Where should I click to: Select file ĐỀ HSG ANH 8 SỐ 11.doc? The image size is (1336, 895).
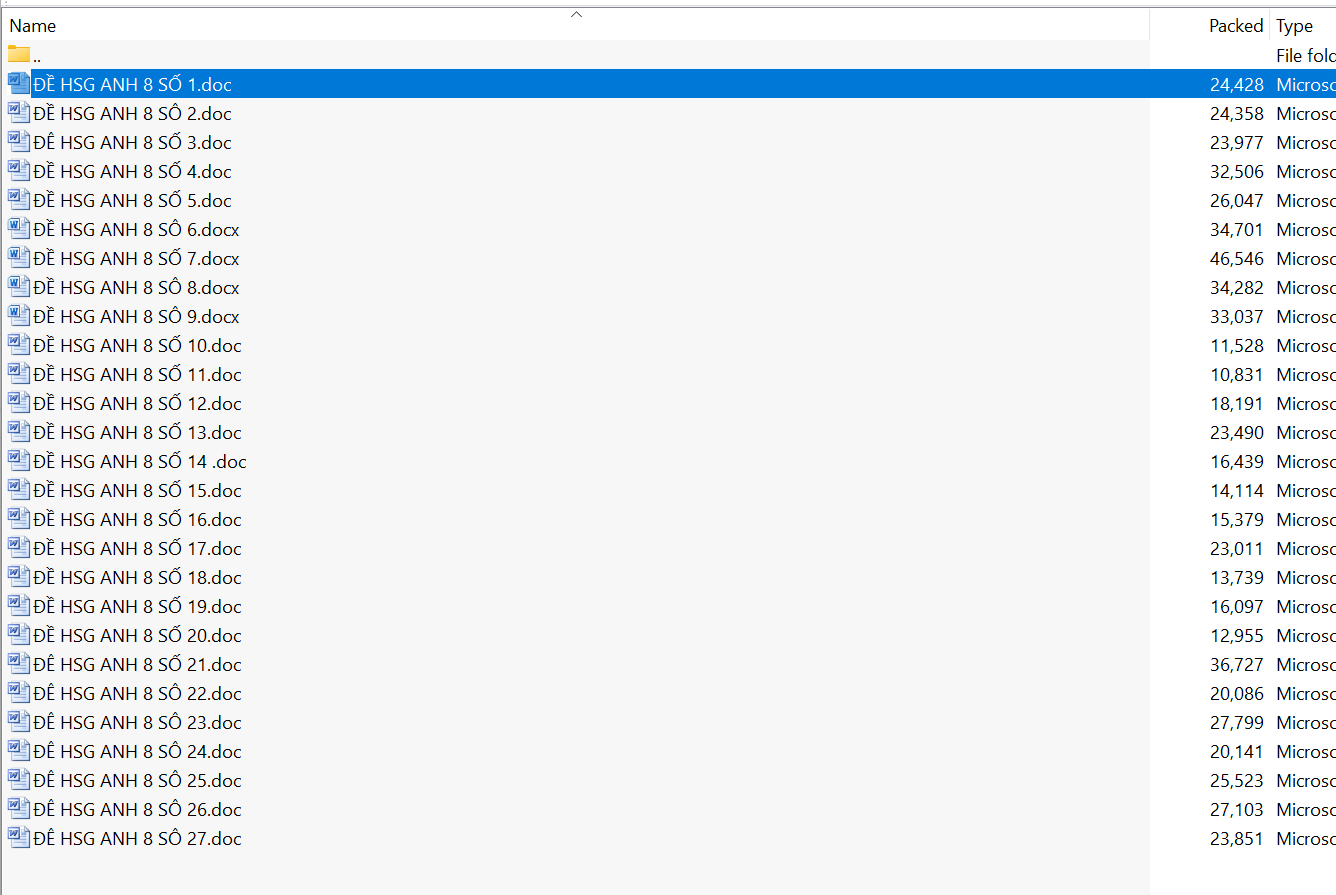click(137, 375)
